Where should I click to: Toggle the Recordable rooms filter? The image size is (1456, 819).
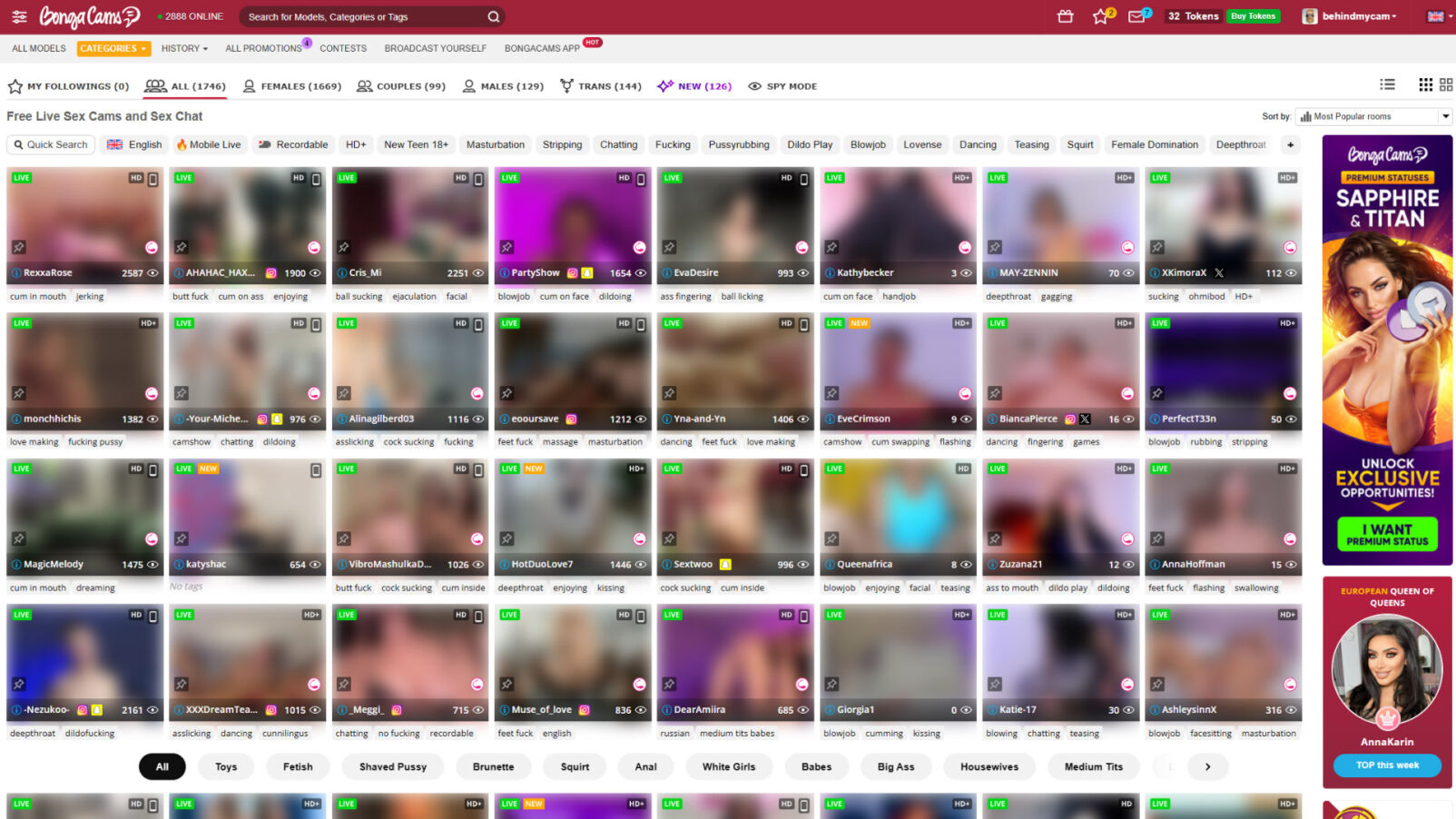(292, 144)
